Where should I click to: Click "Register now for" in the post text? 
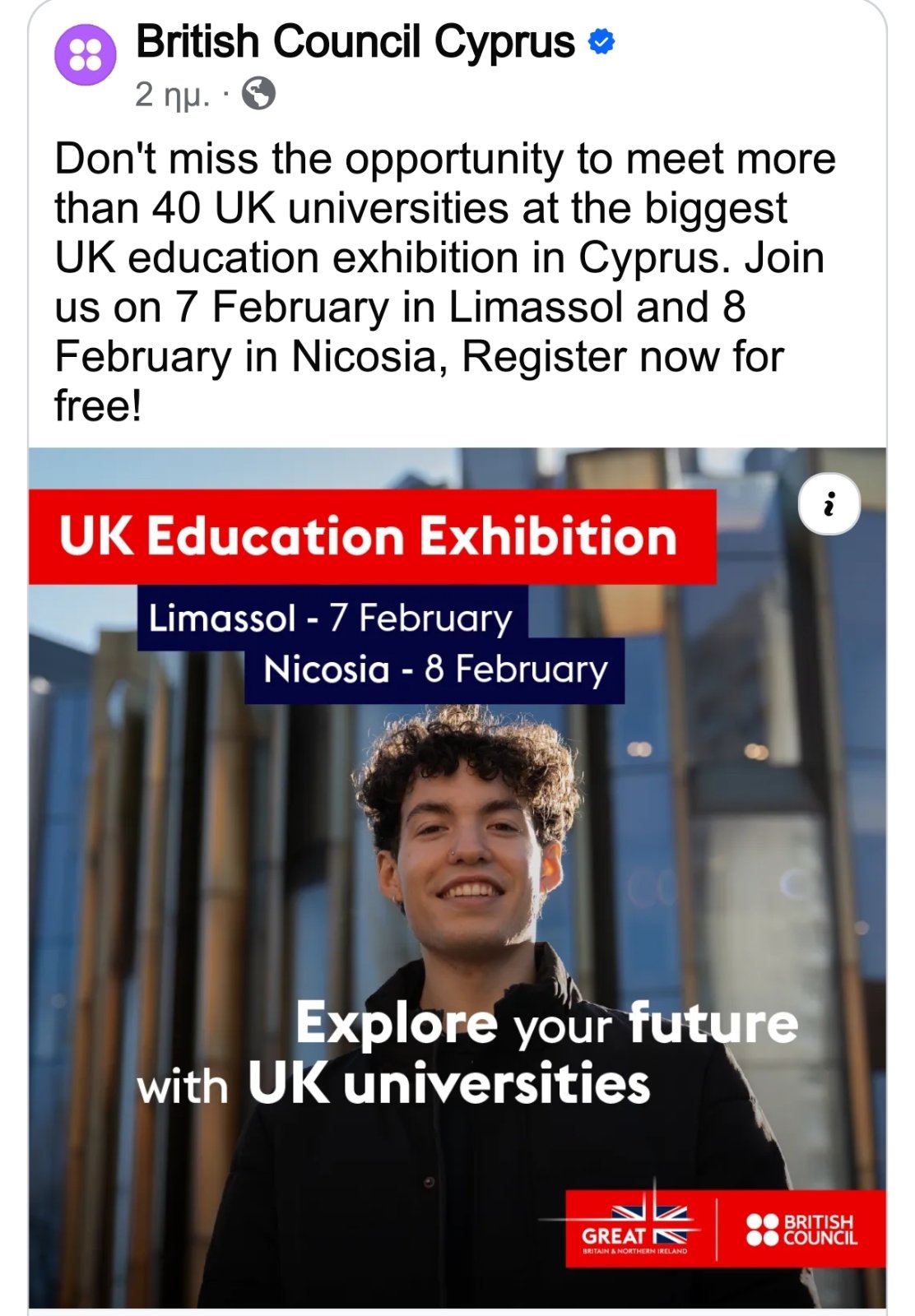[622, 356]
